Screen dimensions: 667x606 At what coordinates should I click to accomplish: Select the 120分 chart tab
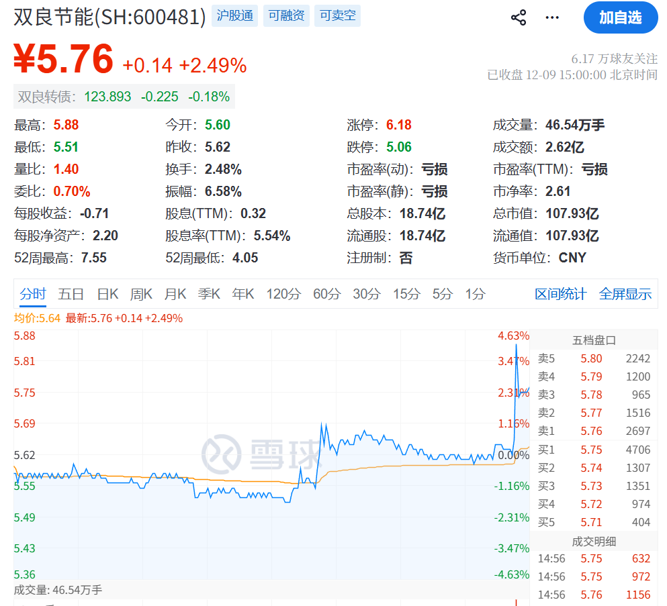[x=282, y=294]
